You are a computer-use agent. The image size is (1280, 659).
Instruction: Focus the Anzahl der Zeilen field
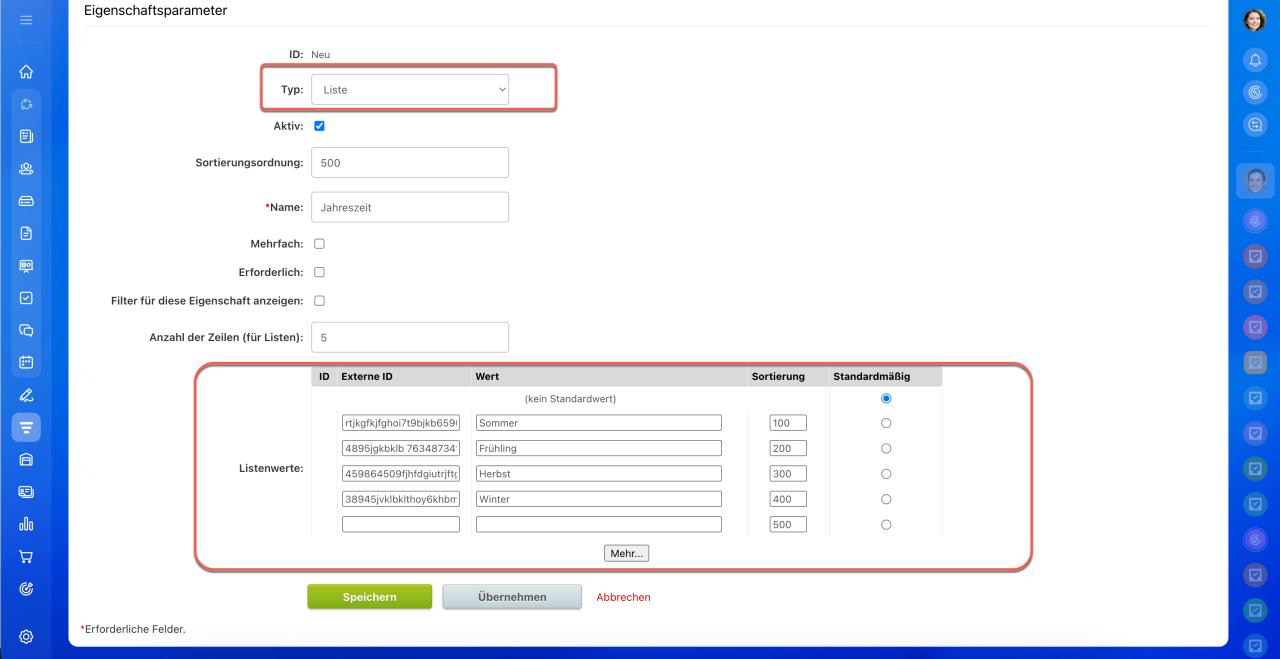point(410,337)
